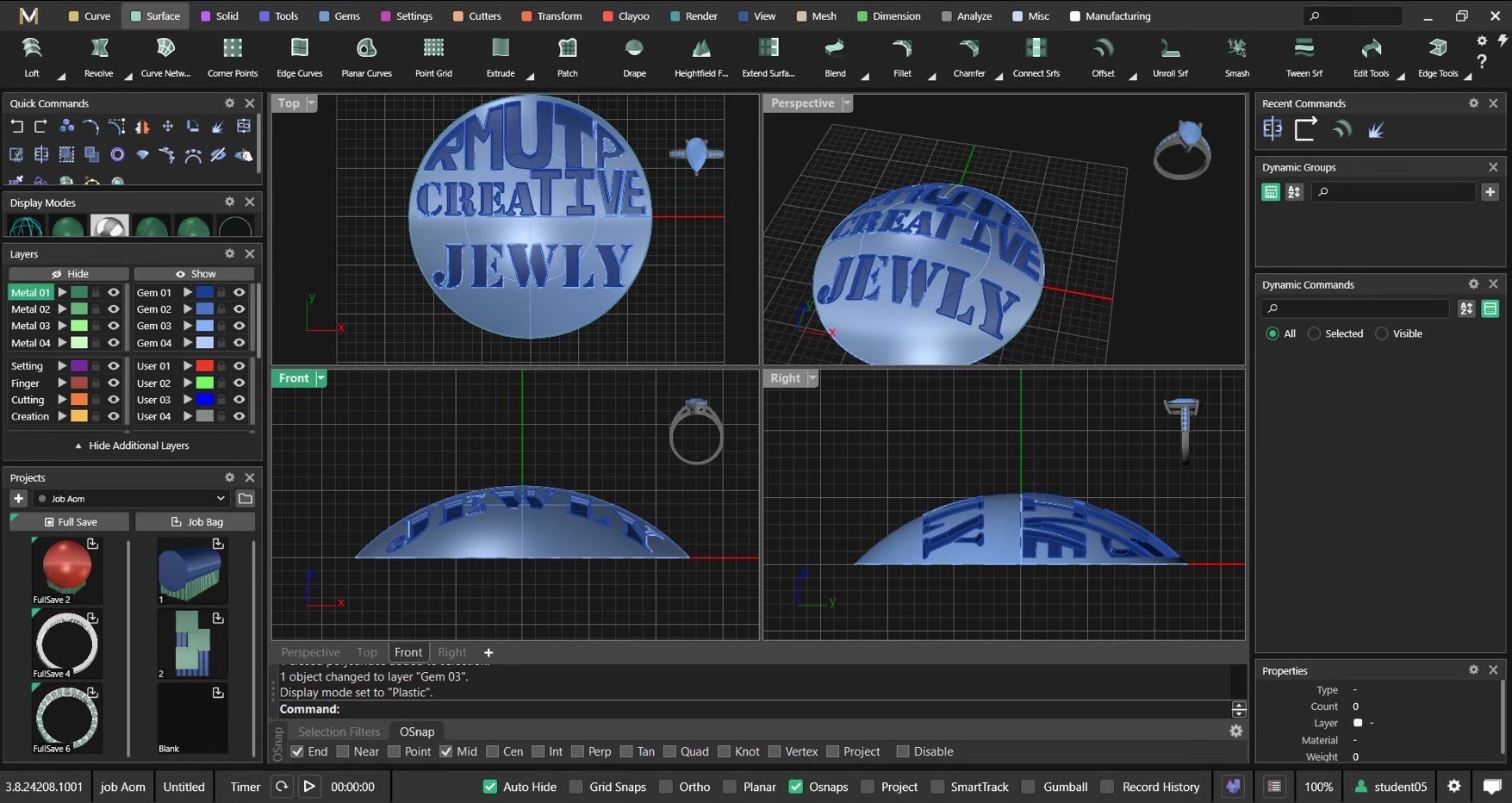This screenshot has width=1512, height=803.
Task: Click the Metal 01 green color swatch
Action: click(x=79, y=292)
